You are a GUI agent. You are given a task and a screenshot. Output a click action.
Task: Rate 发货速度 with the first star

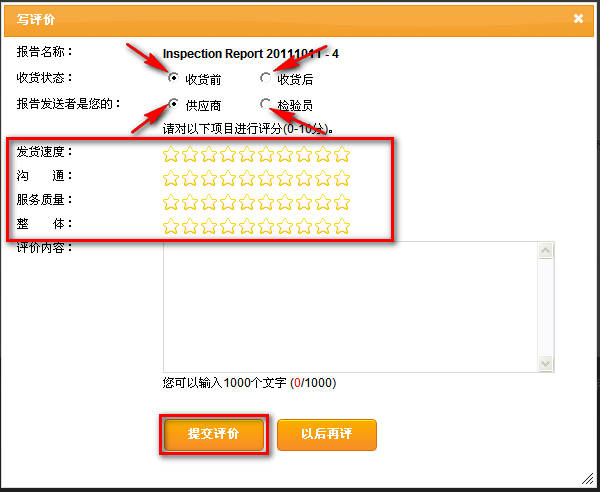point(171,154)
